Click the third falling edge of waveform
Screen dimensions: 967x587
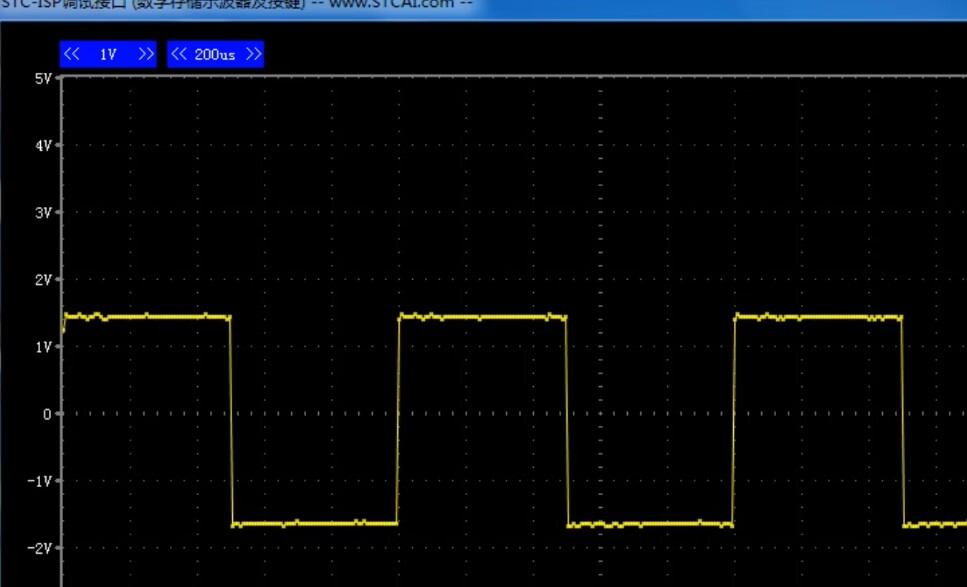[903, 420]
